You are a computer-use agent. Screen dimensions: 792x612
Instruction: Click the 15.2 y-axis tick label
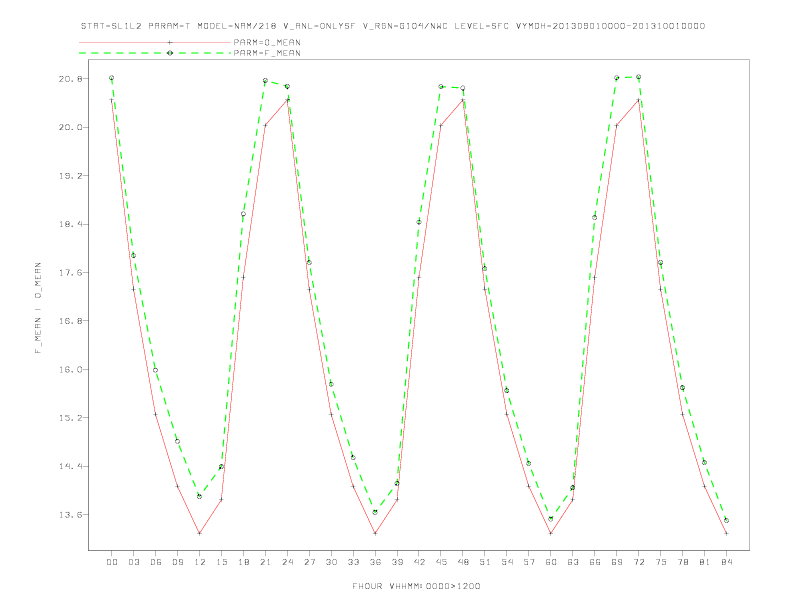[x=71, y=418]
